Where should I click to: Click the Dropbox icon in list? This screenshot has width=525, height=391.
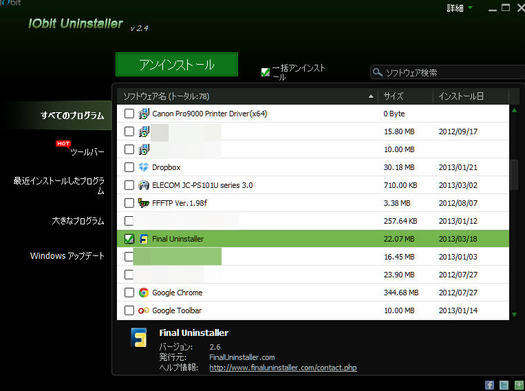(x=144, y=167)
